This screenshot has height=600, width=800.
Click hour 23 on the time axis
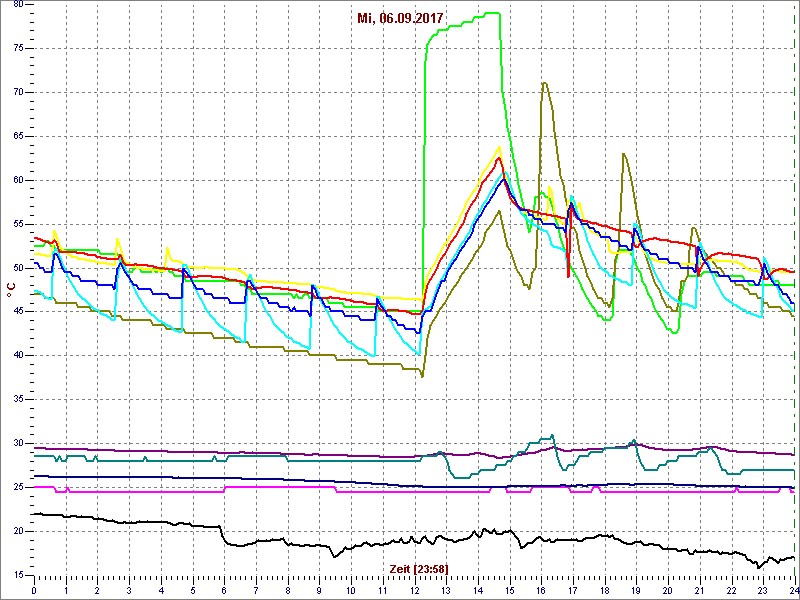point(763,590)
